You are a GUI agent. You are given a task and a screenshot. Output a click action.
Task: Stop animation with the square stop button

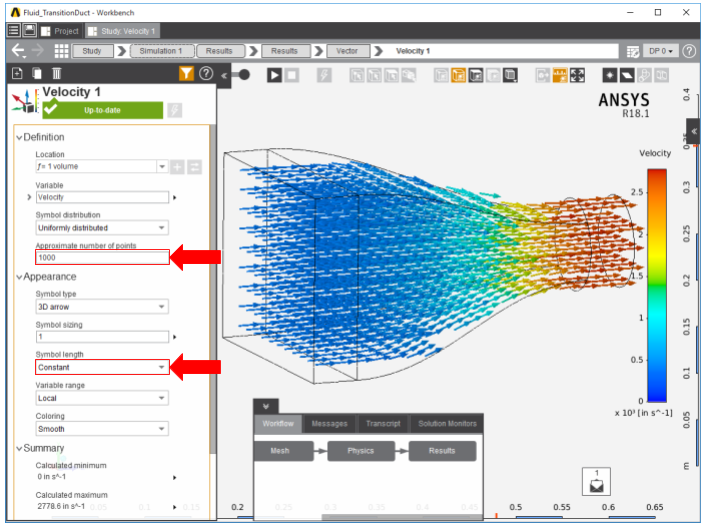[x=292, y=75]
